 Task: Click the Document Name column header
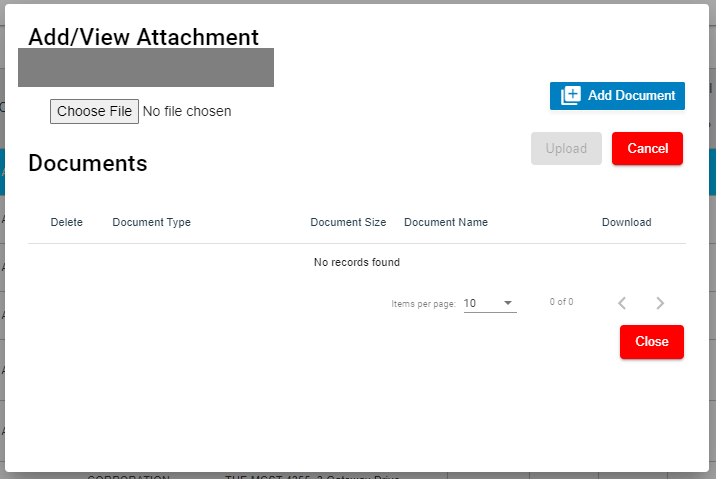pyautogui.click(x=446, y=222)
